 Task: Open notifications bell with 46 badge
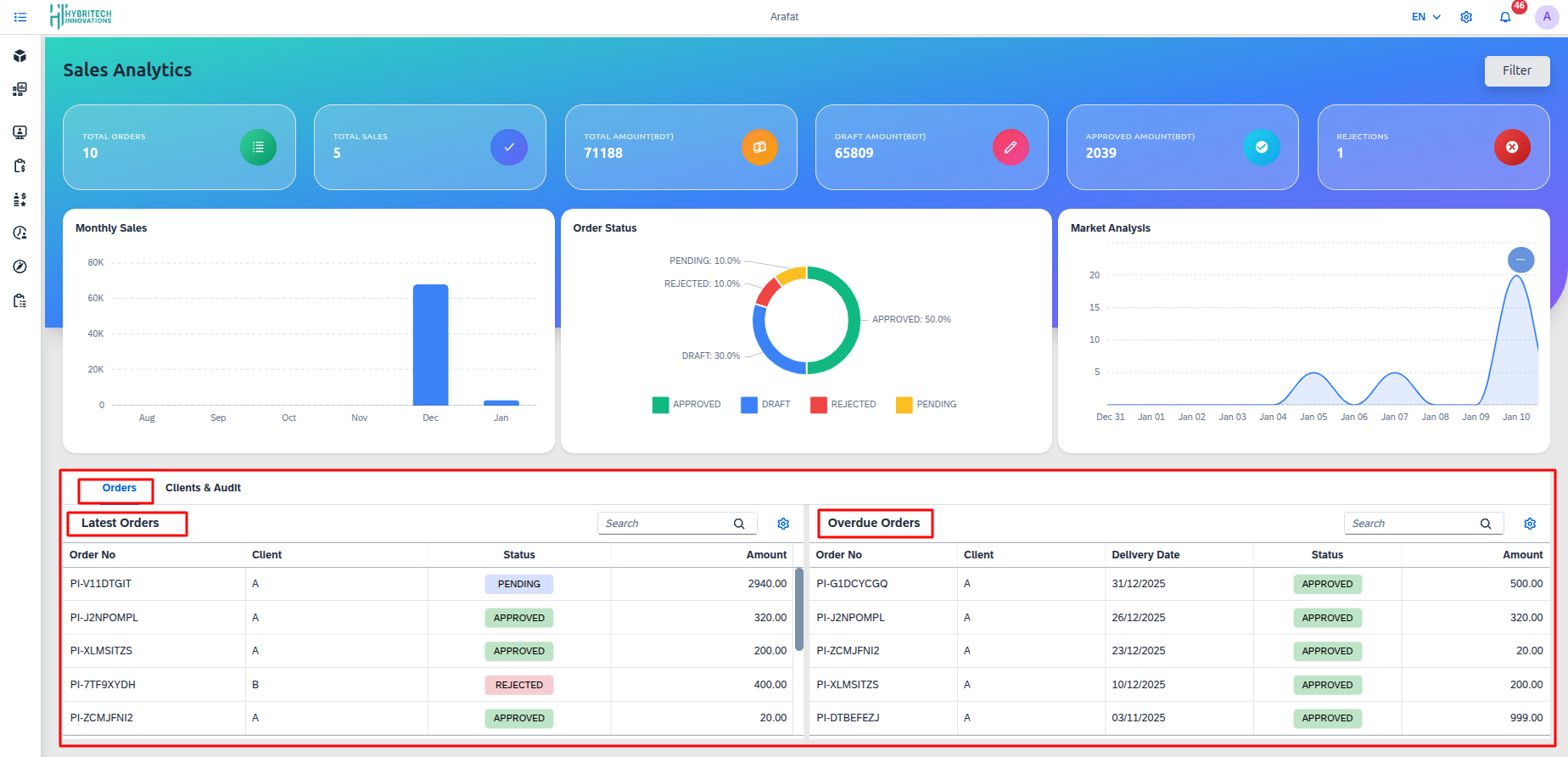1505,17
